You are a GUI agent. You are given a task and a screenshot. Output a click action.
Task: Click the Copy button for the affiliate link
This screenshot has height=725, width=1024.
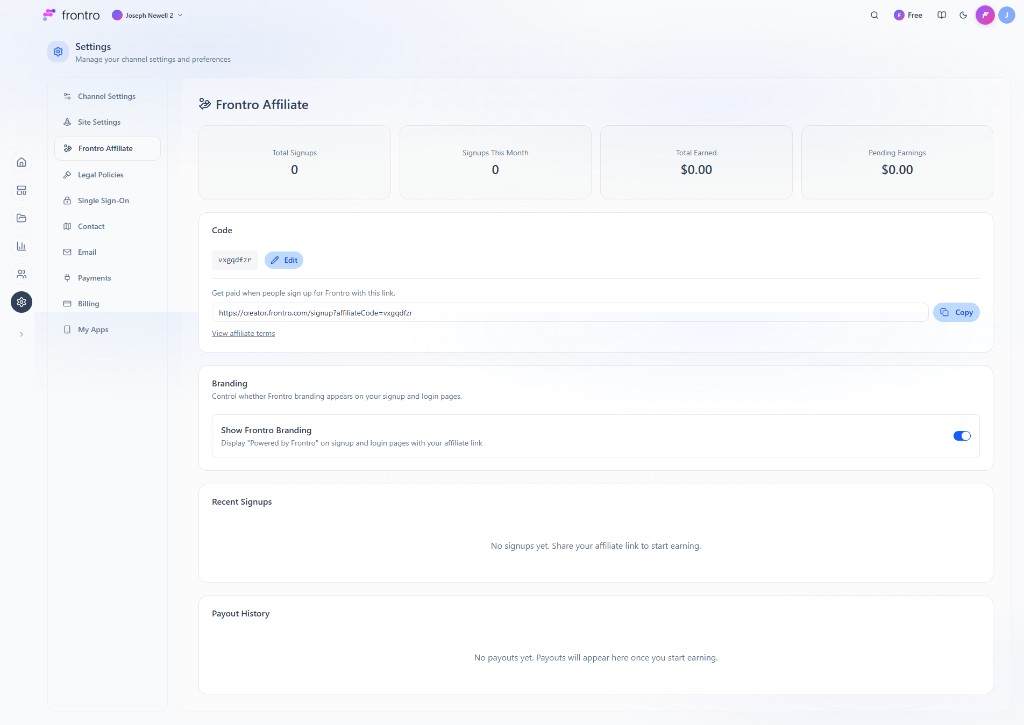click(956, 312)
